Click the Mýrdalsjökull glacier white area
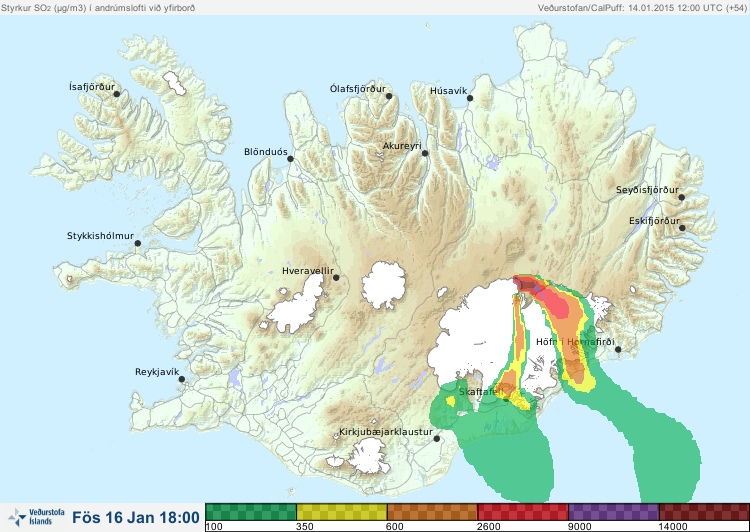The height and width of the screenshot is (532, 750). point(367,457)
